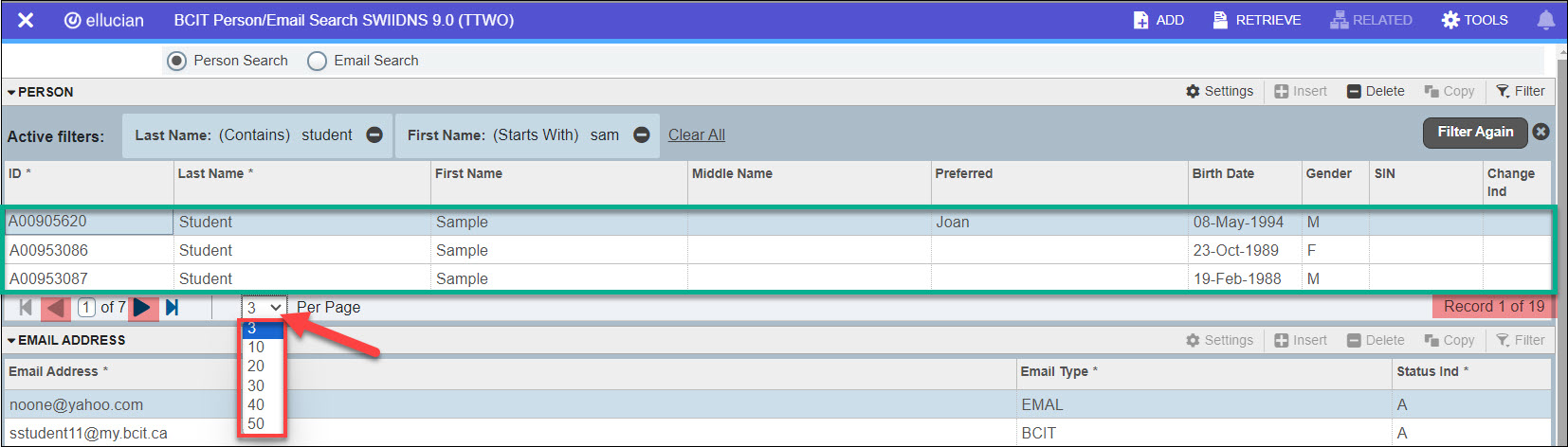Go to first page of person records
1568x447 pixels.
tap(26, 307)
